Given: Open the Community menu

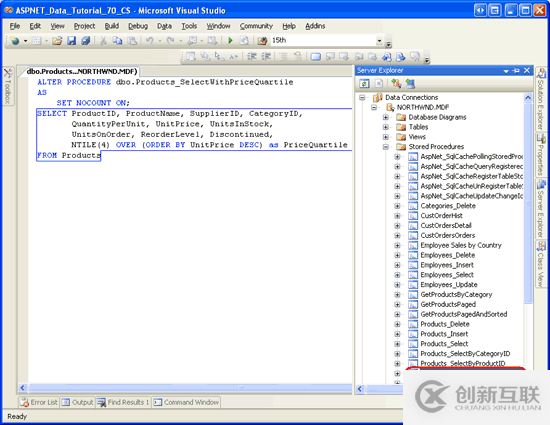Looking at the screenshot, I should tap(256, 26).
